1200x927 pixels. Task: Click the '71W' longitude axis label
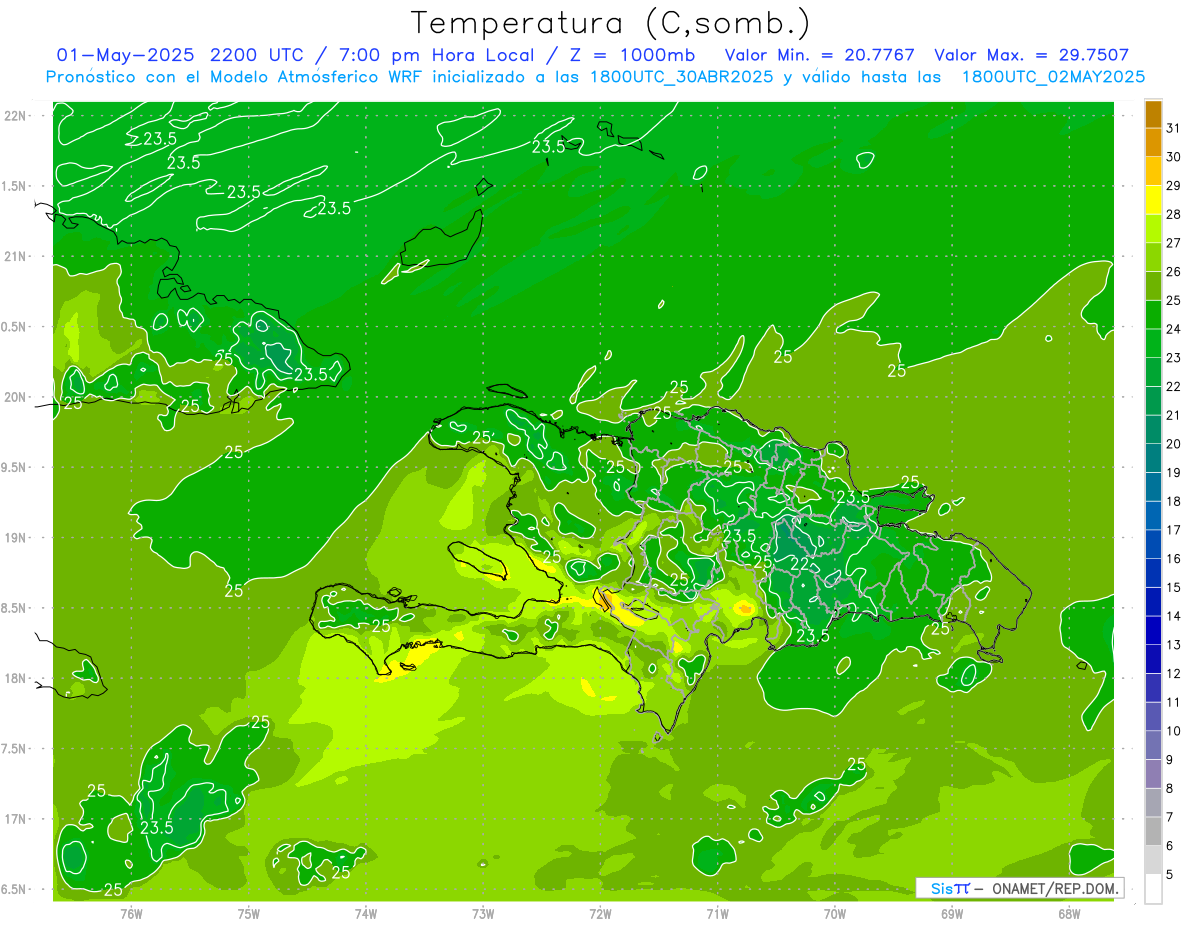point(717,913)
